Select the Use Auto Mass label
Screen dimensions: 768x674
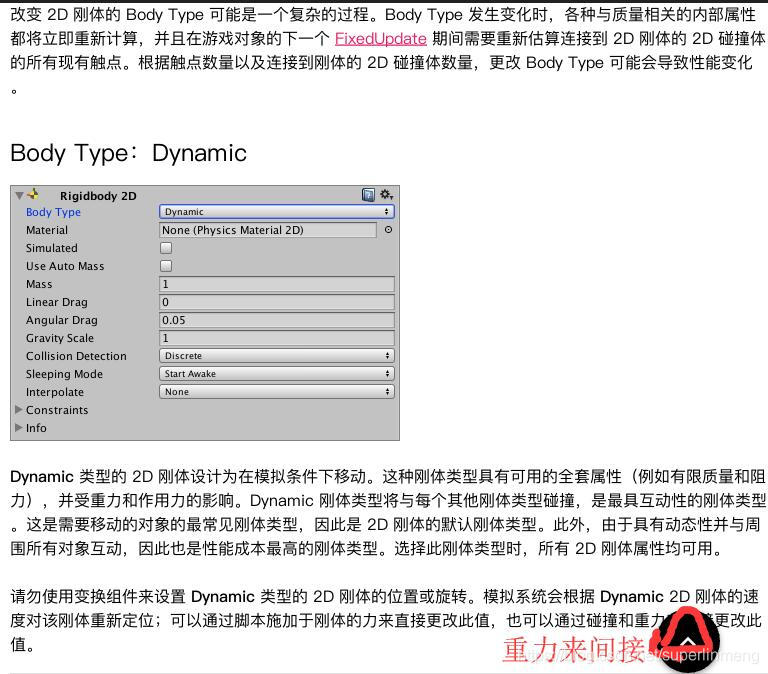tap(65, 266)
